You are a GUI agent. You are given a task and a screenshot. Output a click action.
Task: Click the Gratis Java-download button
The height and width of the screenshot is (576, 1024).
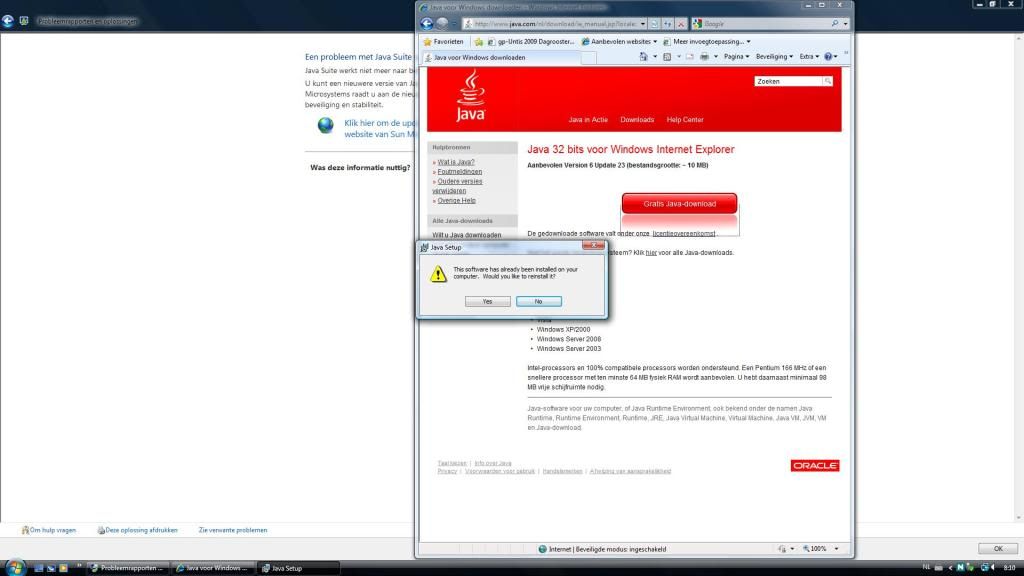679,204
